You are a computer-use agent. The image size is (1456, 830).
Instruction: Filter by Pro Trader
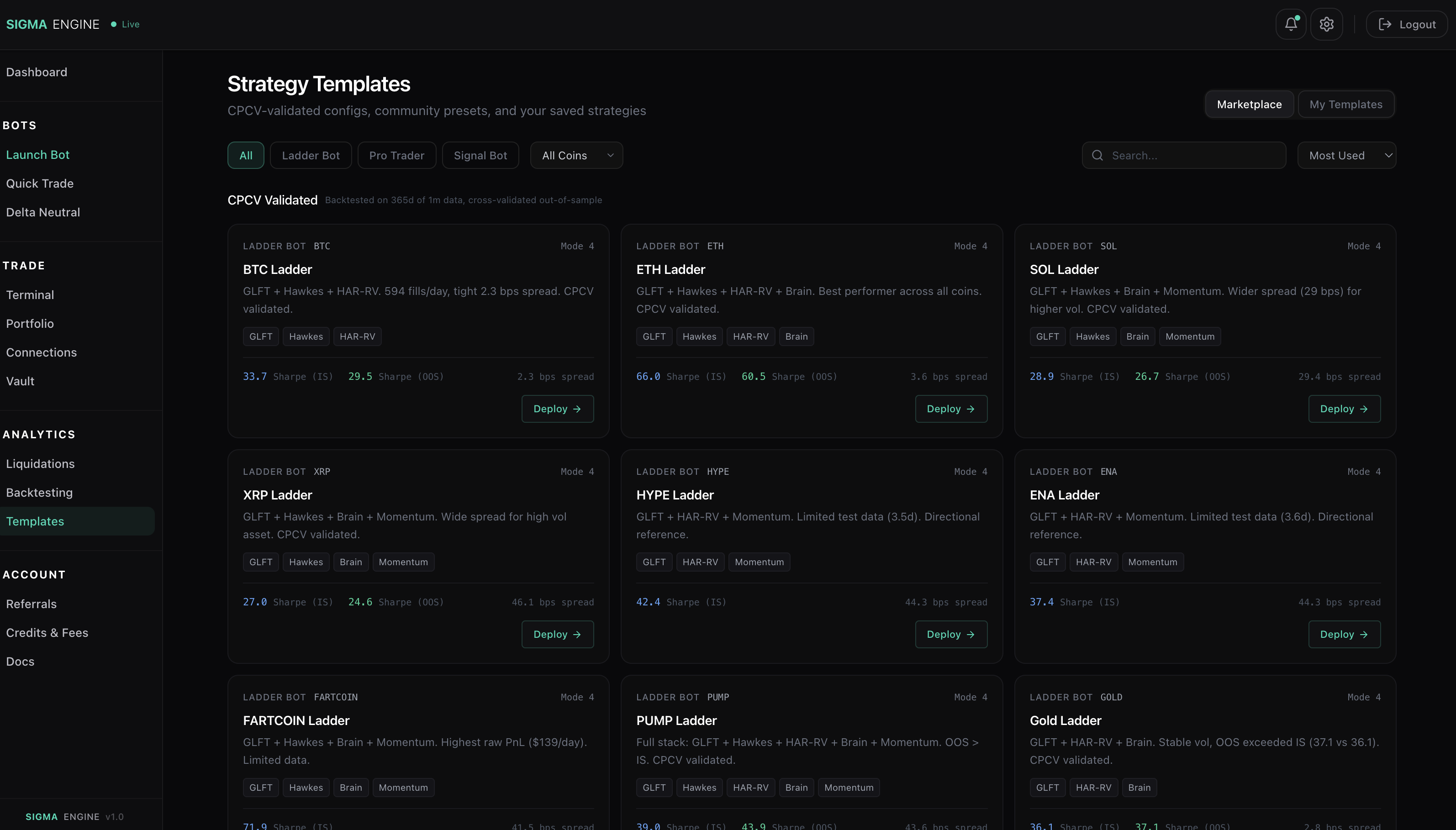[x=397, y=155]
